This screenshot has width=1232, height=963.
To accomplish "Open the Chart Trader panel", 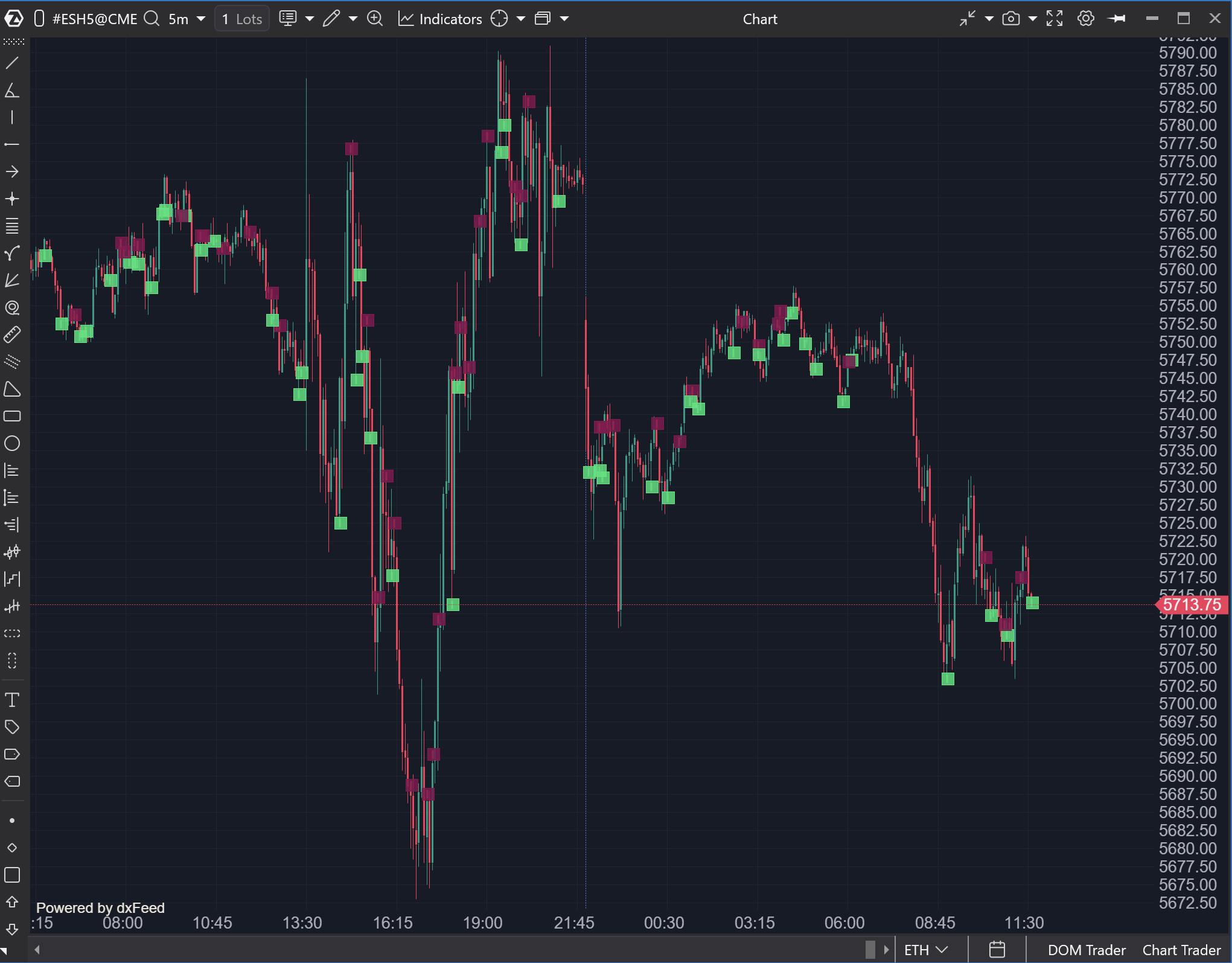I will pyautogui.click(x=1181, y=950).
